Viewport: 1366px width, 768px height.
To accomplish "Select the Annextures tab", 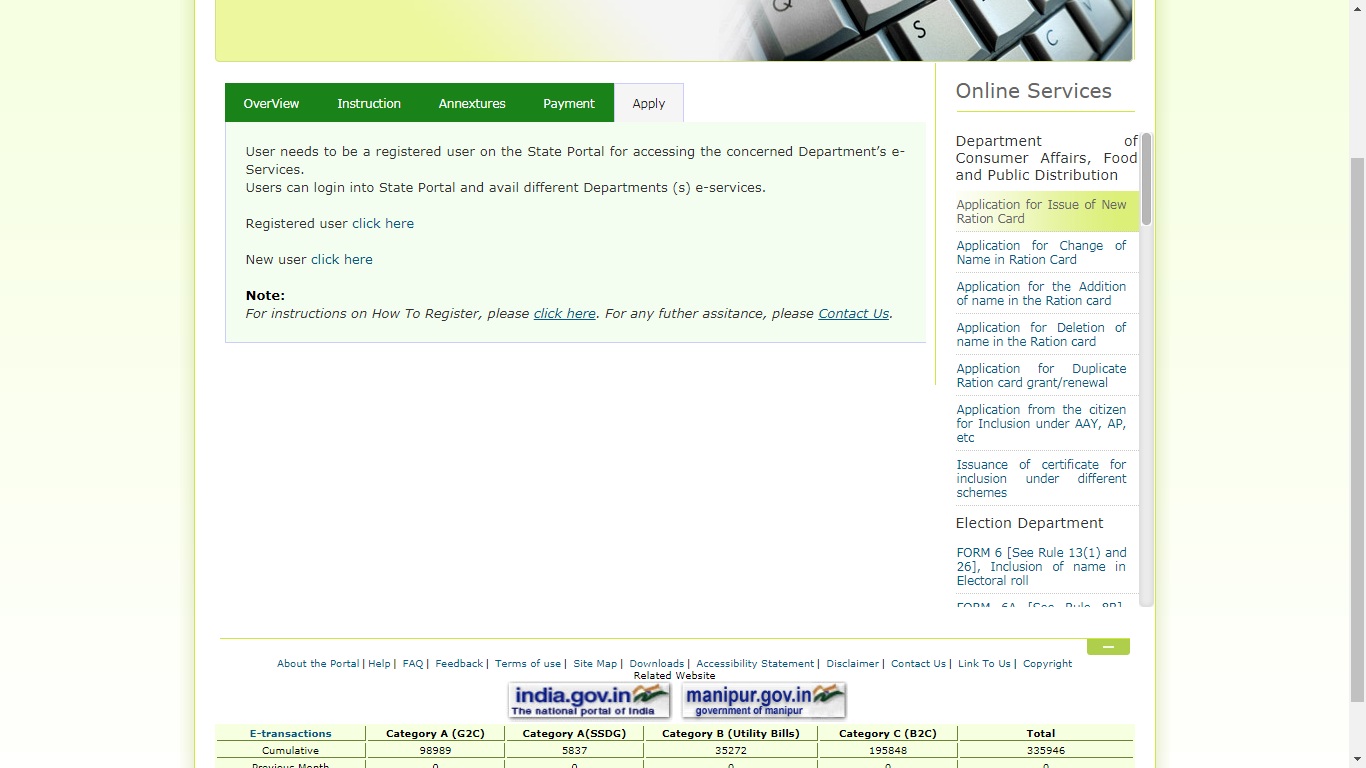I will 471,103.
